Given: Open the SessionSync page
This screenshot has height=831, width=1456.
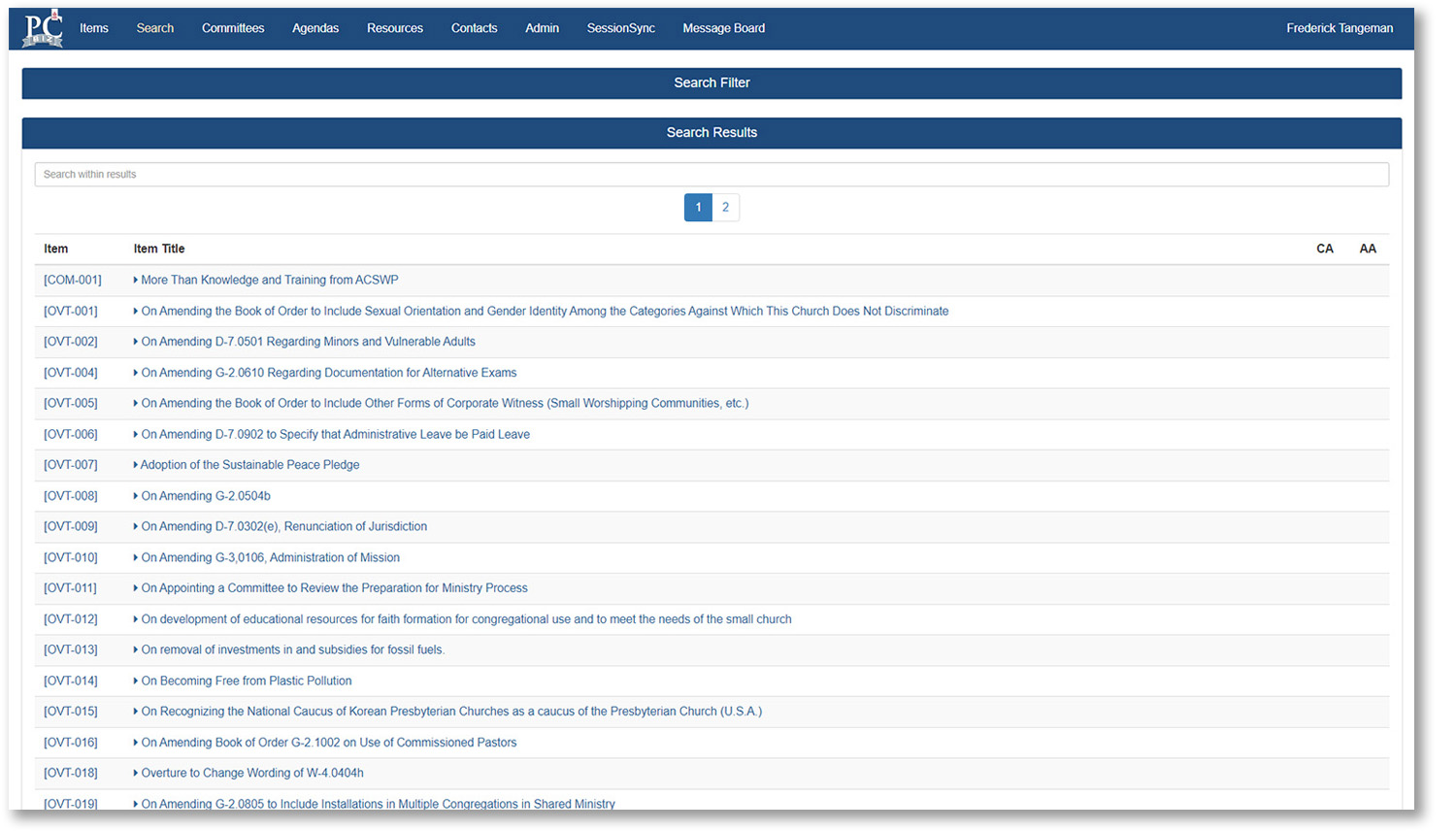Looking at the screenshot, I should tap(620, 28).
